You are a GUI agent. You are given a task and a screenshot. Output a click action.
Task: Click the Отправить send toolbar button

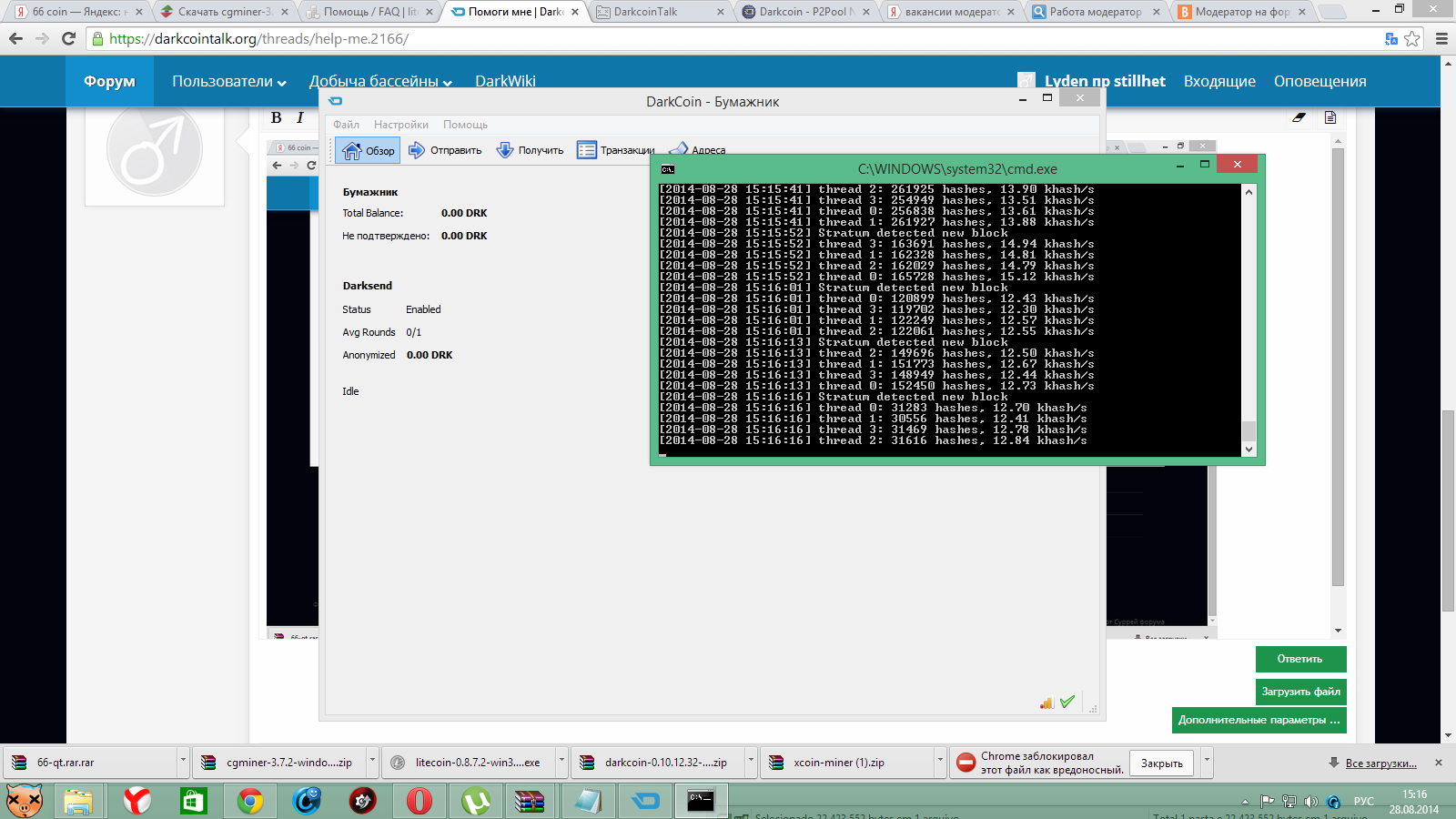point(445,150)
